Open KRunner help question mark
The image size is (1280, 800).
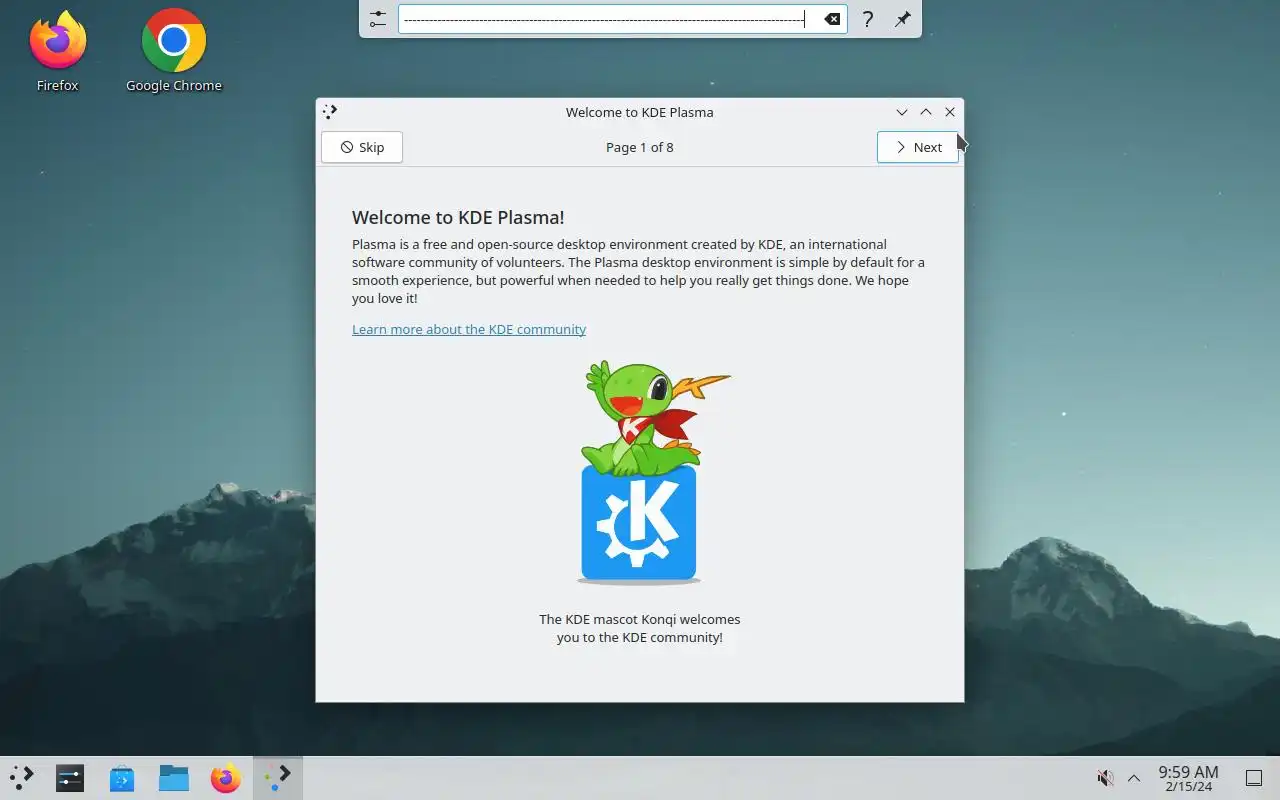tap(868, 19)
